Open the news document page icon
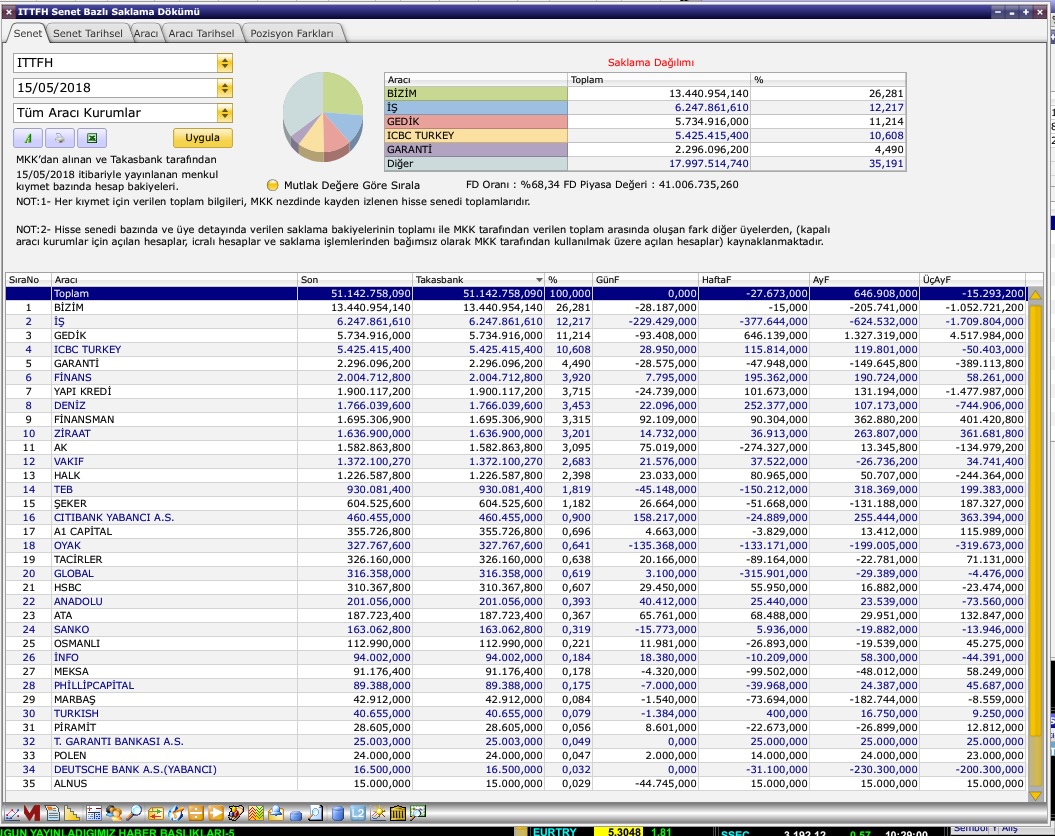Viewport: 1055px width, 836px height. 52,813
